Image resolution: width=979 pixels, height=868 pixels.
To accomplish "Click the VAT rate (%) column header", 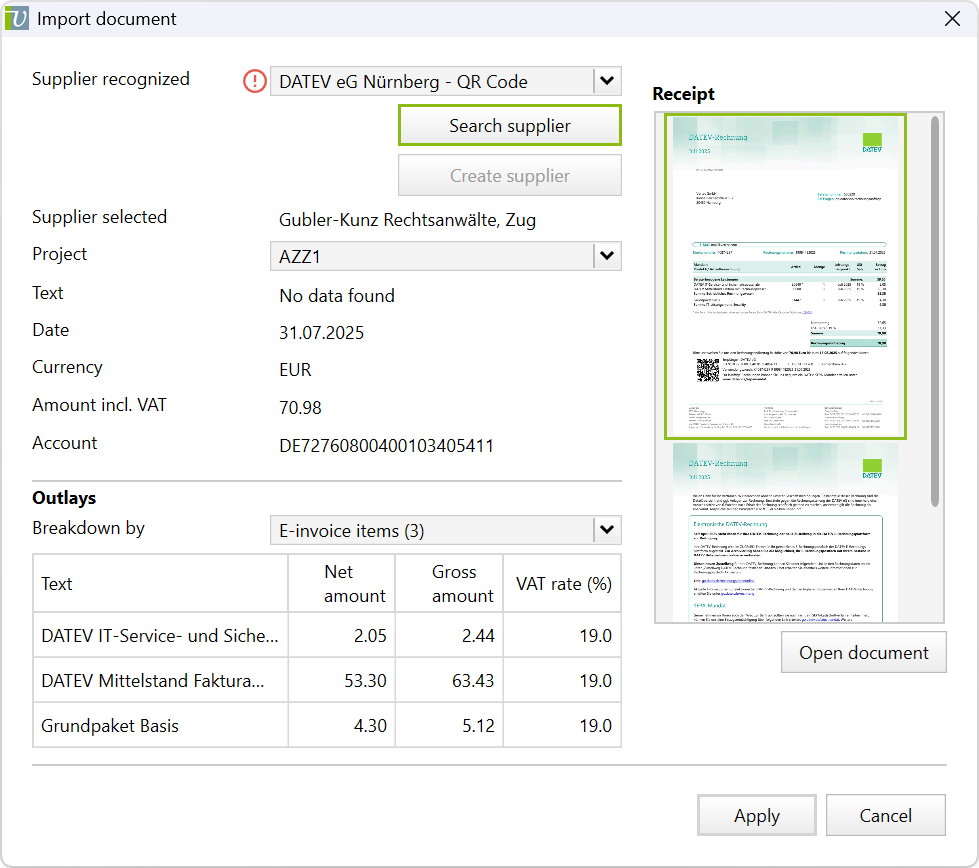I will (x=564, y=584).
